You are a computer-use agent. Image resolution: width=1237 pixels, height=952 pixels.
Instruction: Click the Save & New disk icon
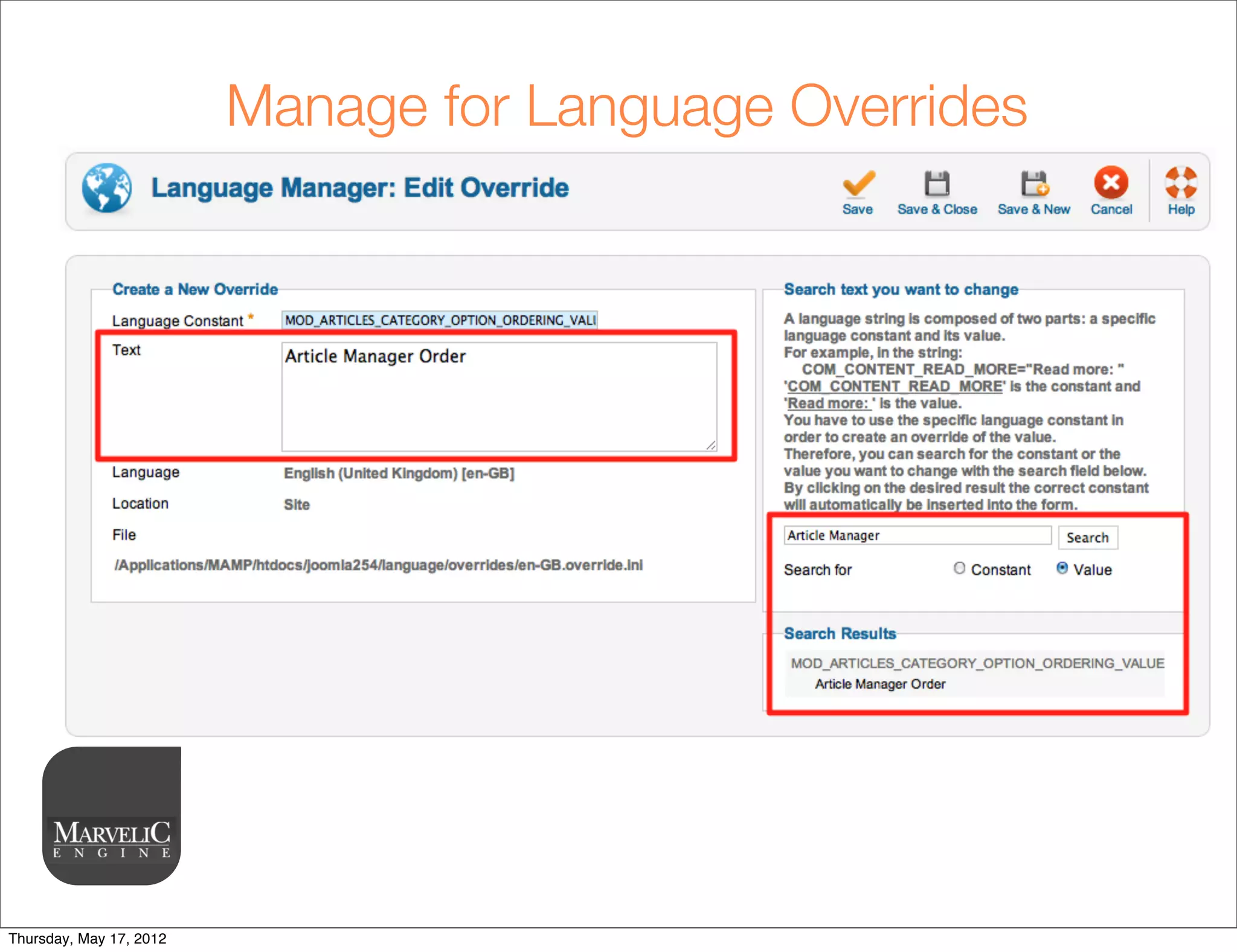pyautogui.click(x=1034, y=184)
